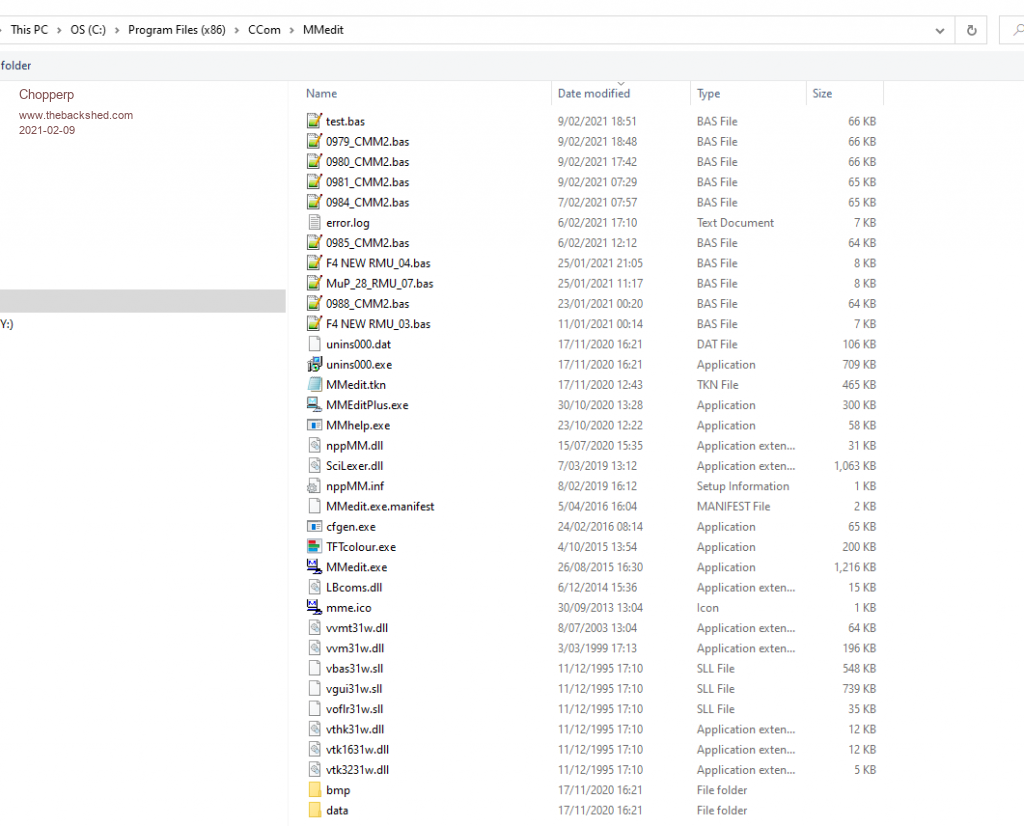Sort files by Date modified column
Viewport: 1024px width, 826px height.
coord(594,94)
